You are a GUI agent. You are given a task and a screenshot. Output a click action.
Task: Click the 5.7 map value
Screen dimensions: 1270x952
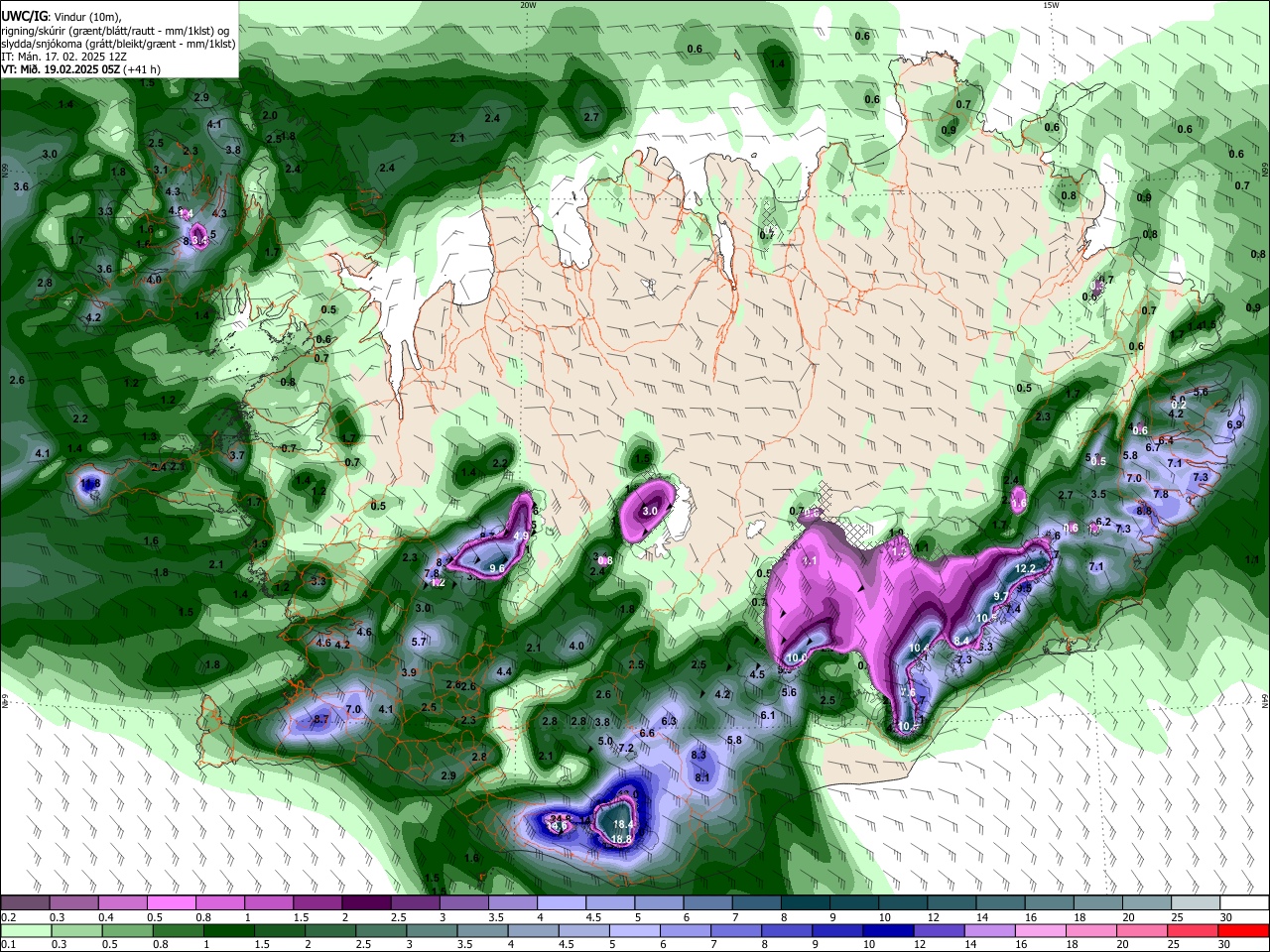419,642
